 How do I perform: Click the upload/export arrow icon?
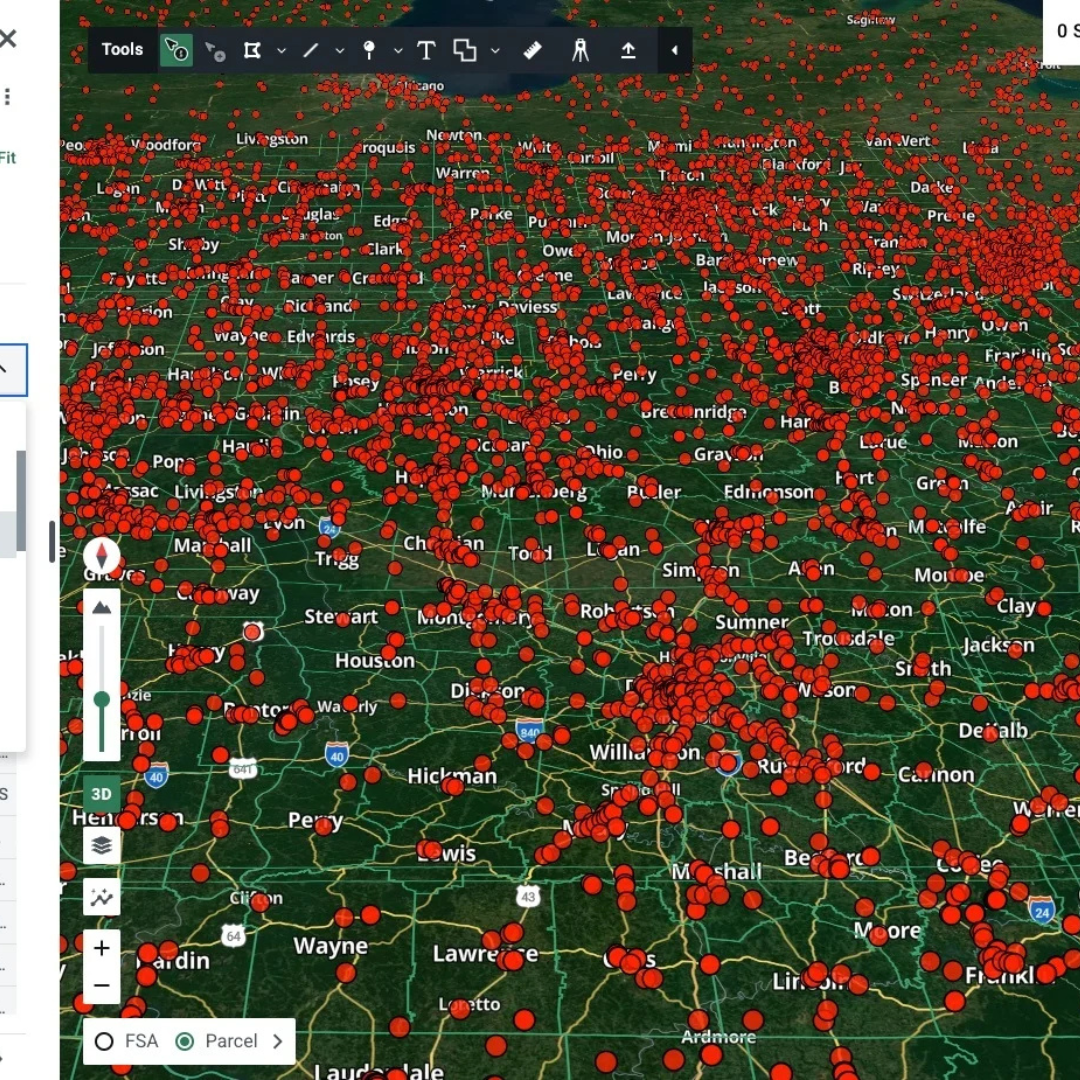pyautogui.click(x=628, y=50)
